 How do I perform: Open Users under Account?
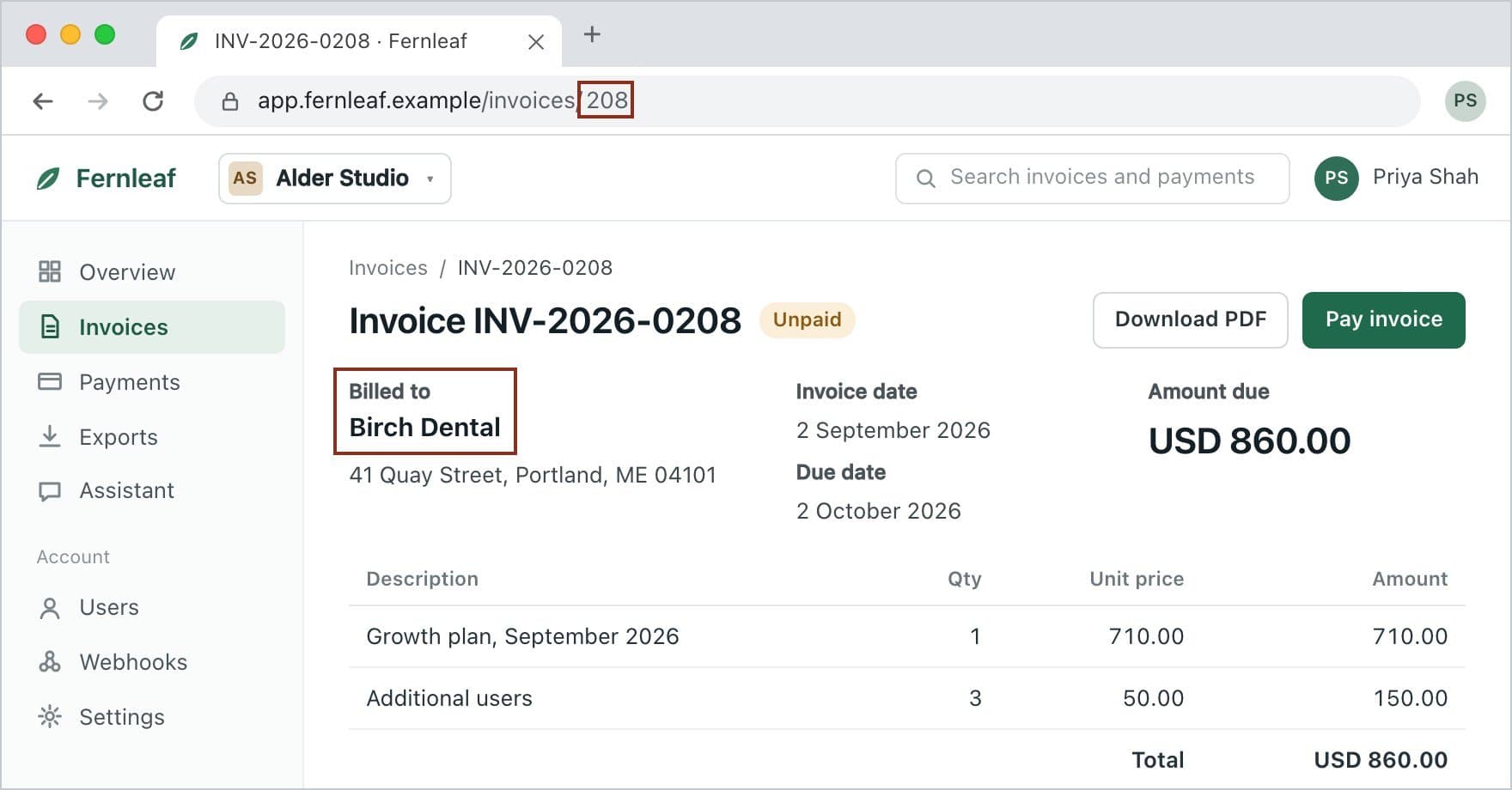point(152,607)
